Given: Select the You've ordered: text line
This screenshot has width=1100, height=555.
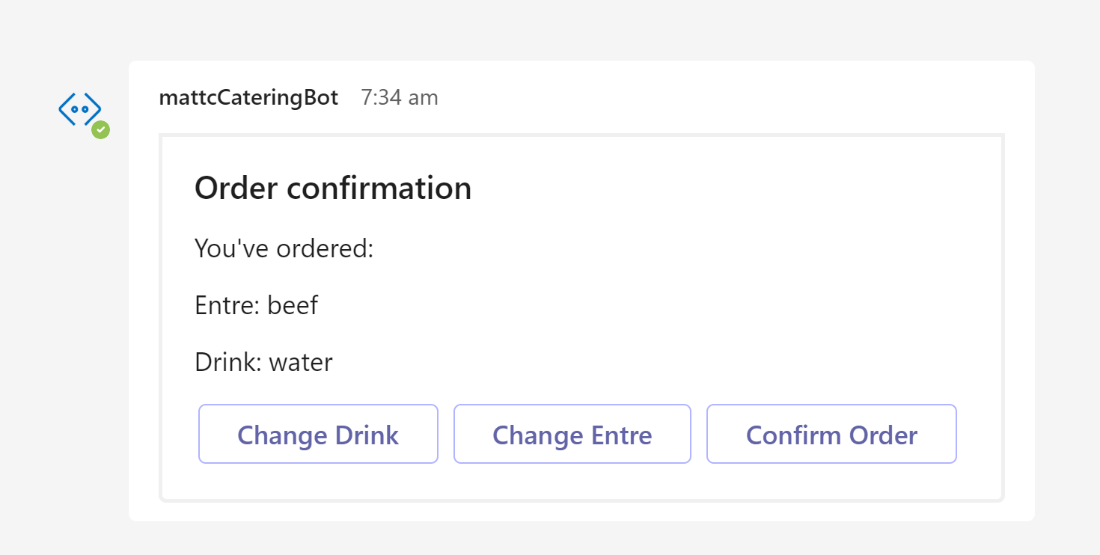Looking at the screenshot, I should 284,248.
